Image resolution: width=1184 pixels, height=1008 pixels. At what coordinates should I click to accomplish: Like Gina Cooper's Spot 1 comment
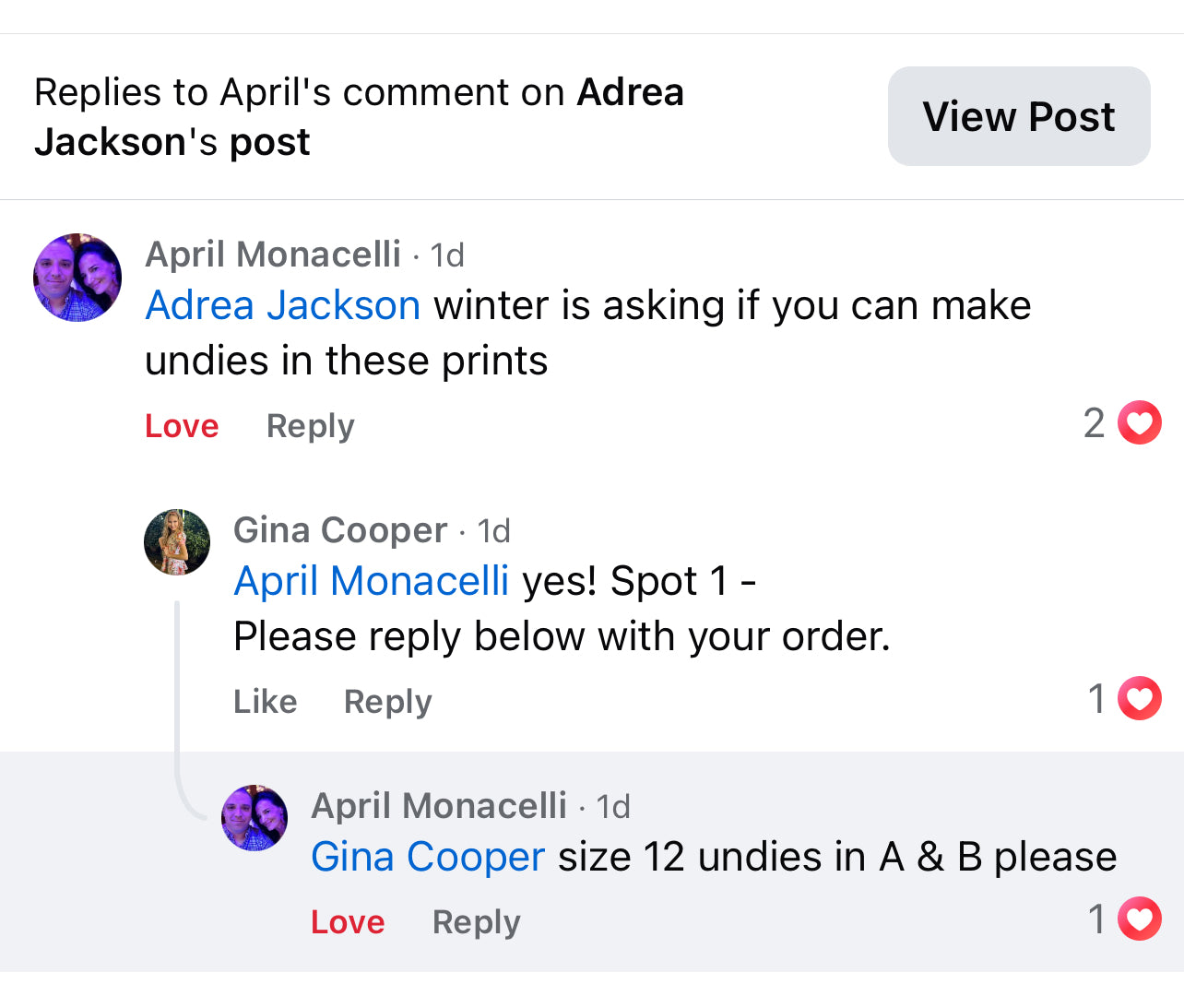coord(265,702)
